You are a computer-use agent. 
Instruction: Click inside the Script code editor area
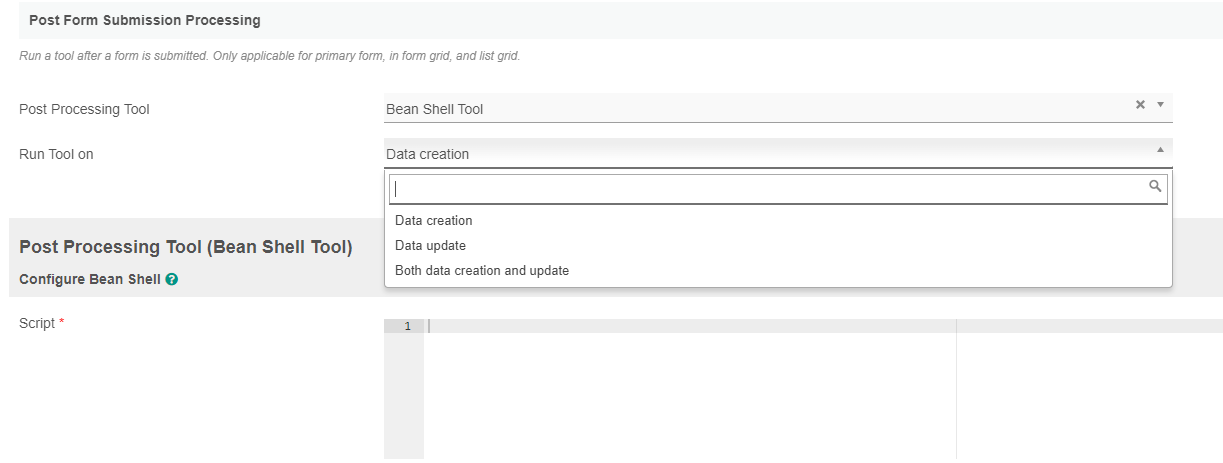pos(690,390)
